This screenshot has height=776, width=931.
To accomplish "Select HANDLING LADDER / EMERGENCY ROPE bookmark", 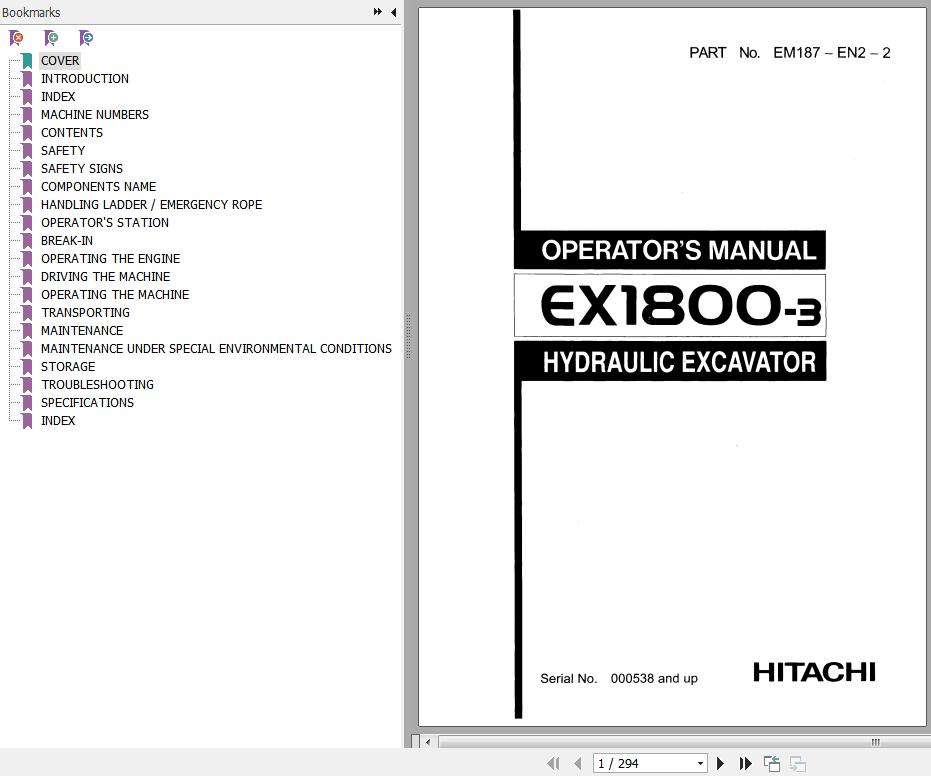I will pyautogui.click(x=151, y=205).
